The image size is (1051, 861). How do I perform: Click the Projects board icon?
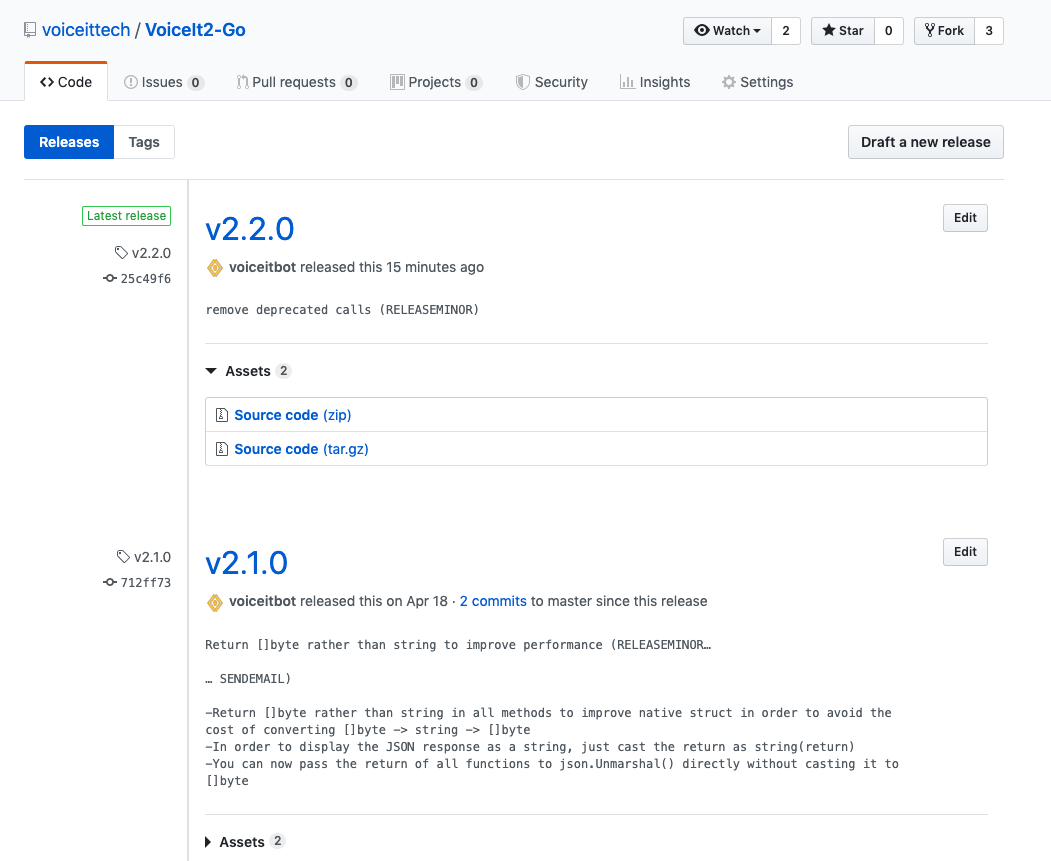point(397,82)
